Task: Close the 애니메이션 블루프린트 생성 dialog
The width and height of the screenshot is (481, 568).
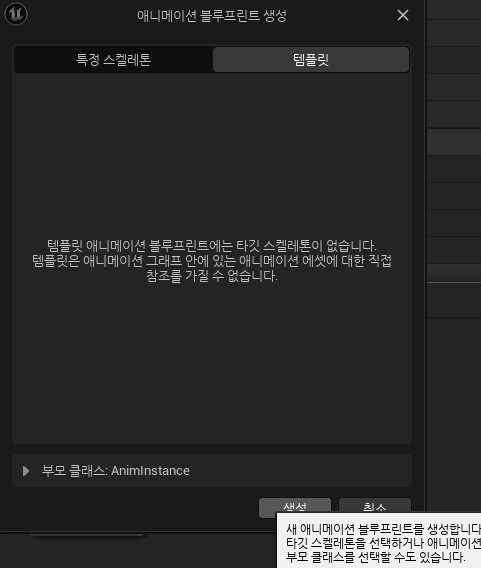Action: (403, 15)
